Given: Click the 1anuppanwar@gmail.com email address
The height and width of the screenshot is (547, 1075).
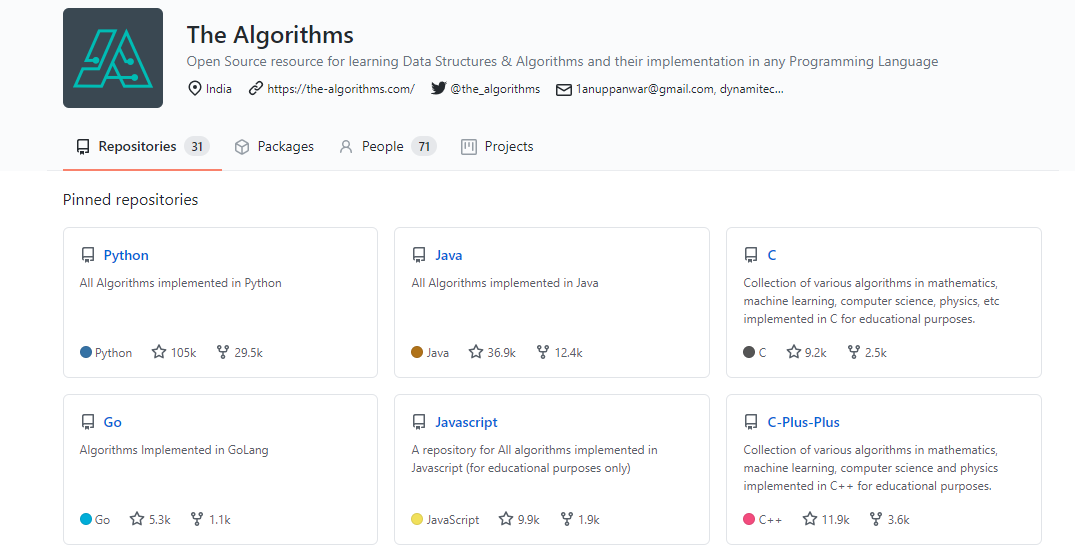Looking at the screenshot, I should 644,89.
